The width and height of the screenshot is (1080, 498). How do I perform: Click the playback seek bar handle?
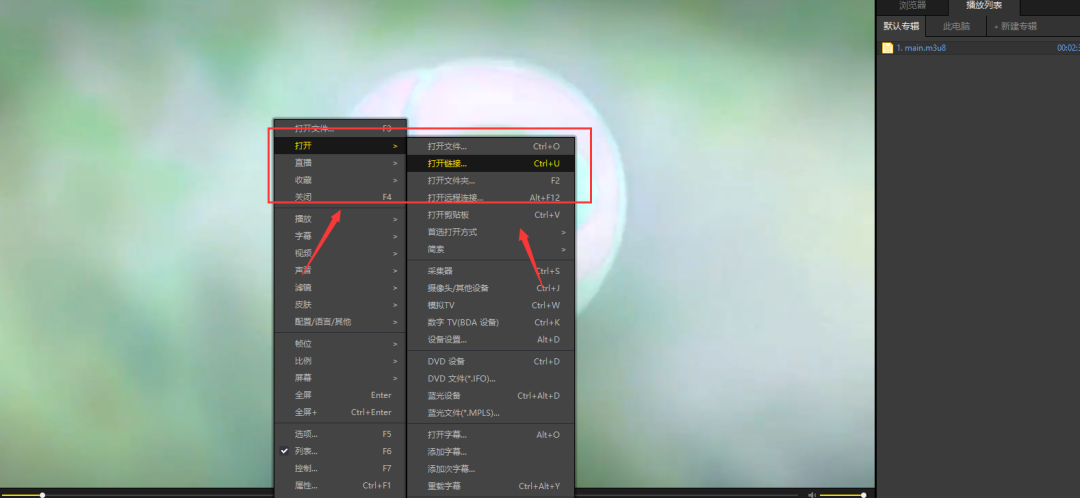42,494
